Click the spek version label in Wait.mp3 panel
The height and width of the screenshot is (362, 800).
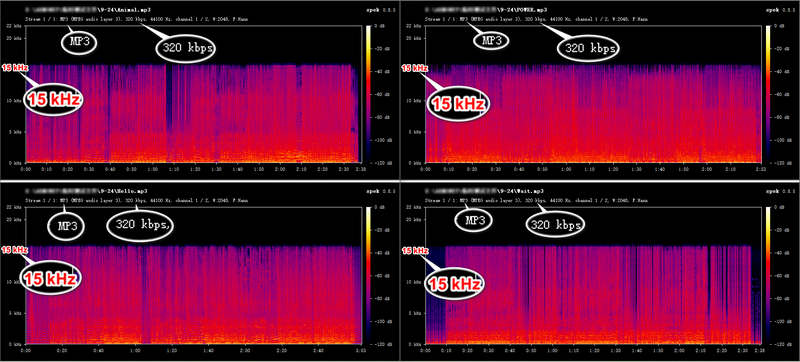pyautogui.click(x=781, y=191)
